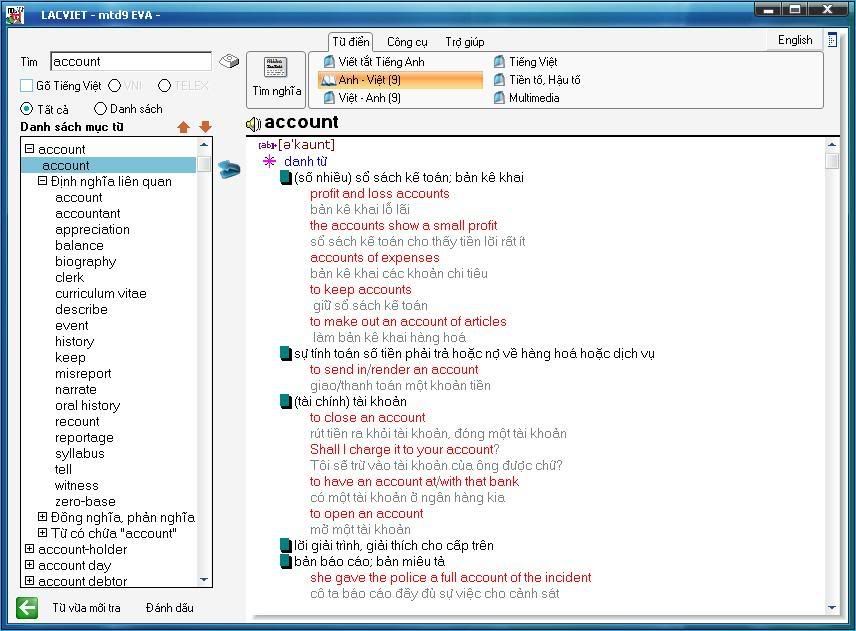Click green marker before sổ sách kế toán definition
The image size is (856, 631).
coord(286,177)
